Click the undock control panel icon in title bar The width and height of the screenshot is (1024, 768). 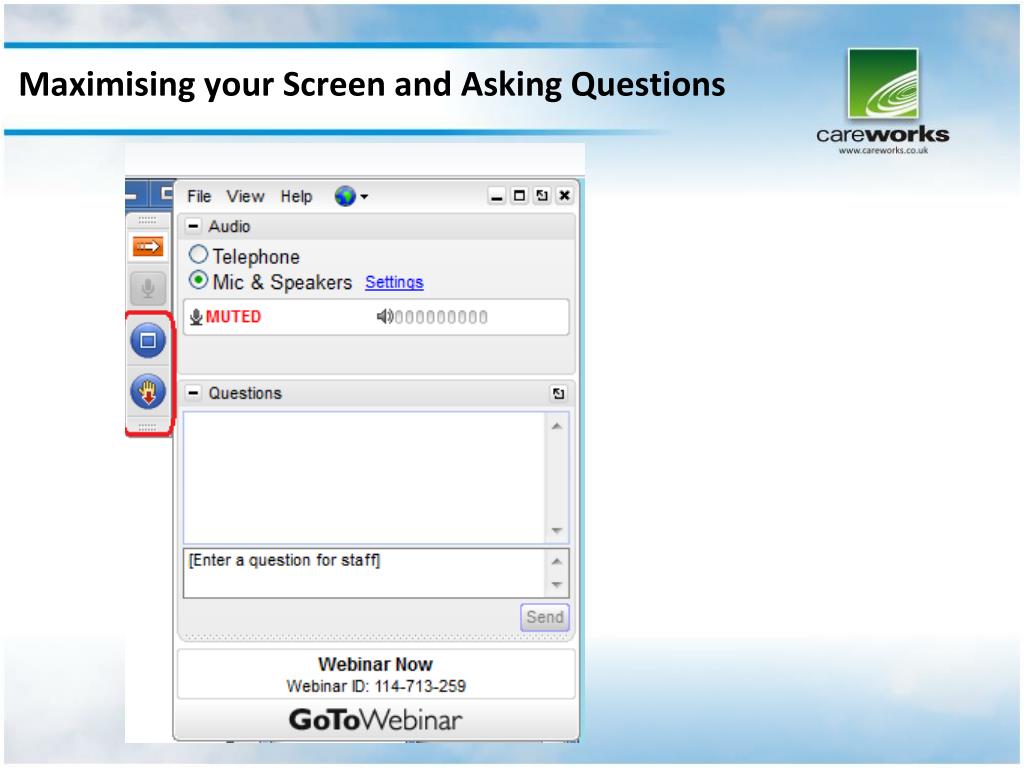pos(542,195)
